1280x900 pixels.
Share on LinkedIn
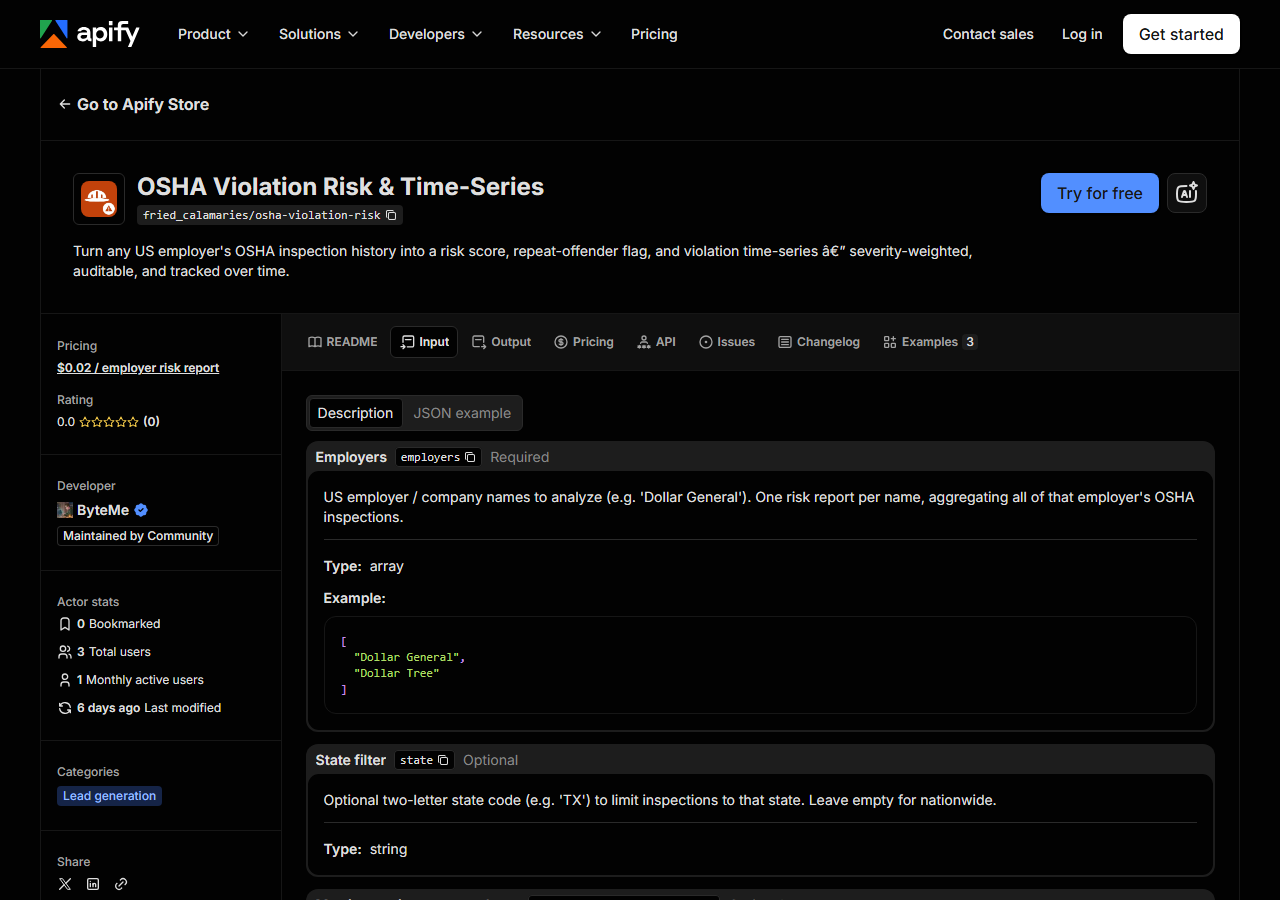pos(93,884)
